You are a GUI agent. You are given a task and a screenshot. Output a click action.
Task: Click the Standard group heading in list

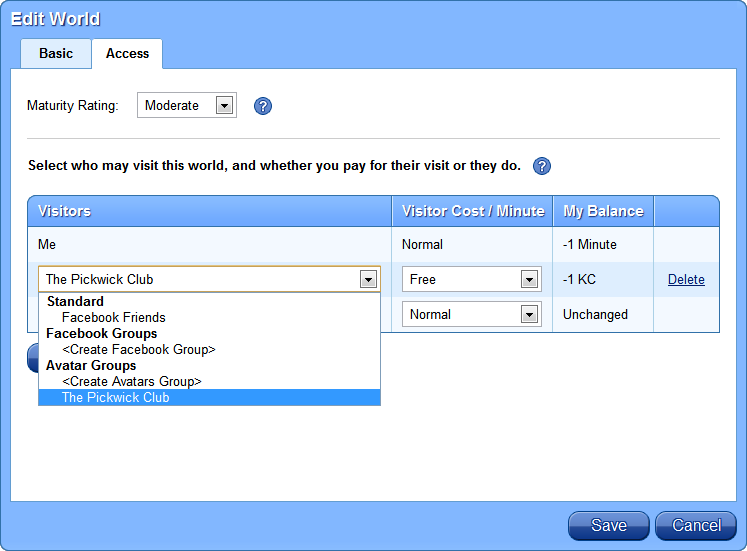tap(75, 301)
